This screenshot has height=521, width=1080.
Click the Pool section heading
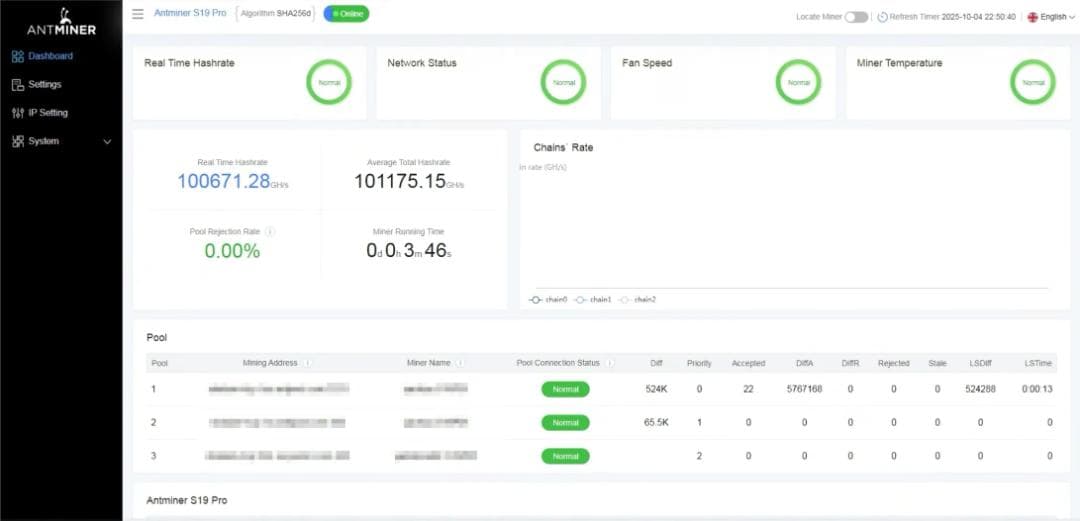click(x=157, y=338)
